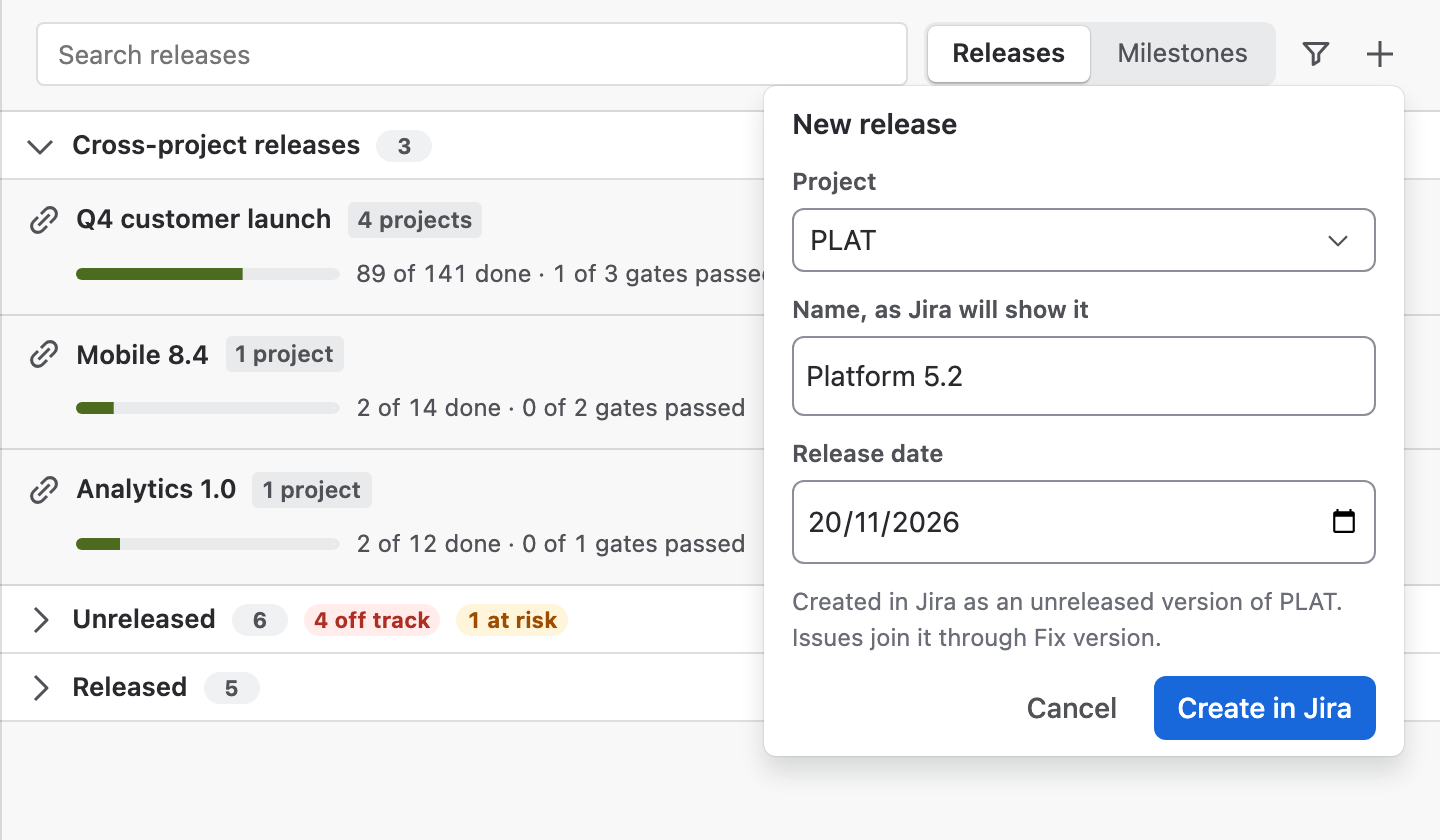Click the plus icon to add release
This screenshot has height=840, width=1440.
pyautogui.click(x=1380, y=54)
